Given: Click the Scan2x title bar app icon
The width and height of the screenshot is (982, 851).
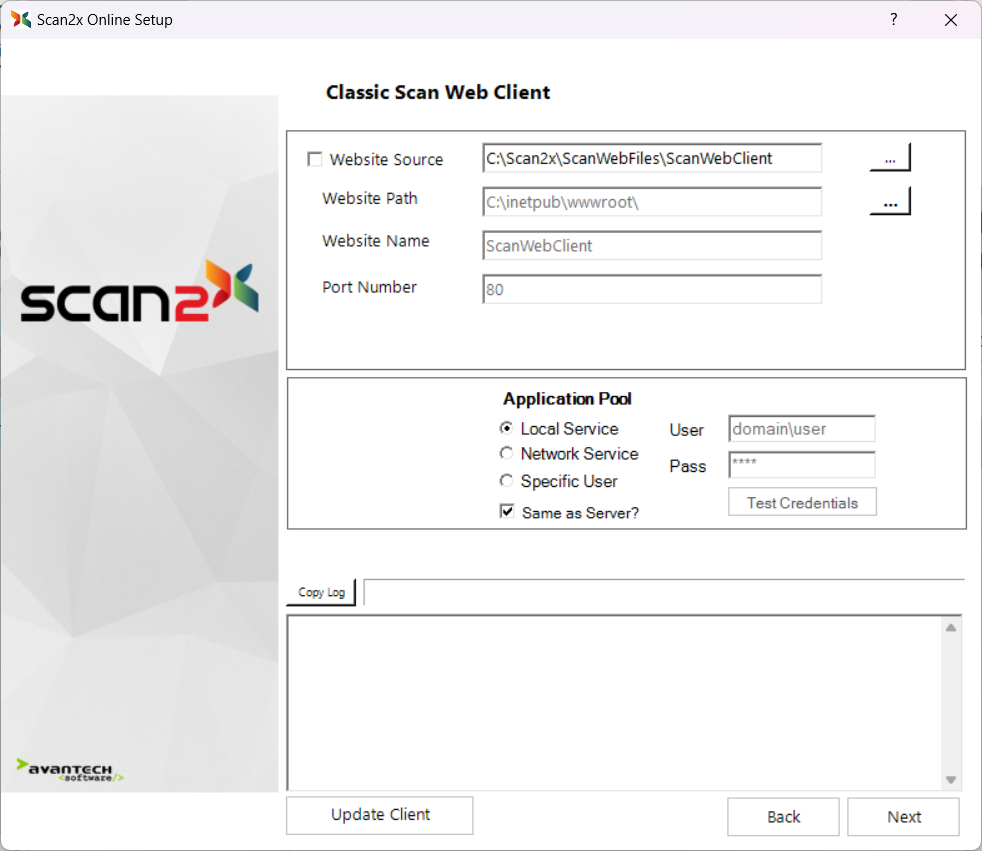Looking at the screenshot, I should coord(21,20).
